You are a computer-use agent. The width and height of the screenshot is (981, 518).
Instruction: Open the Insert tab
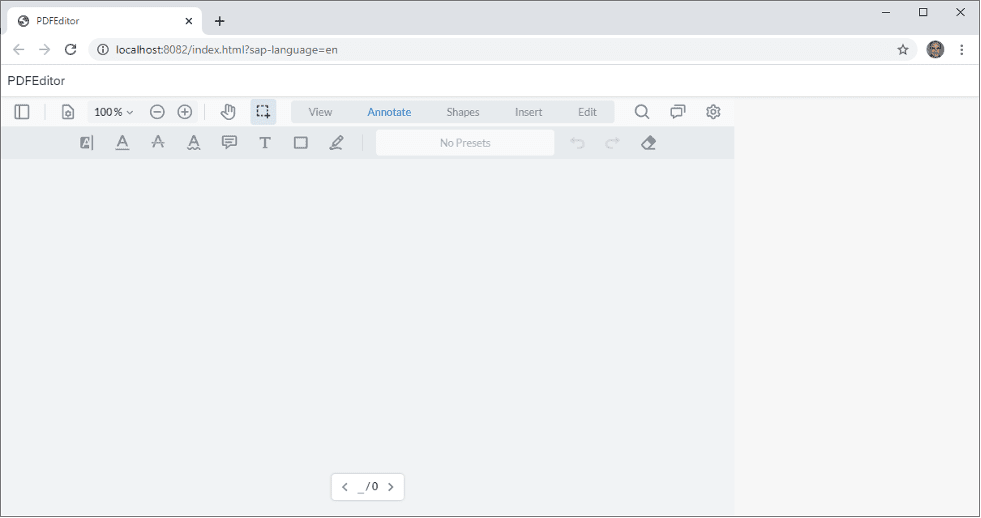click(x=528, y=112)
